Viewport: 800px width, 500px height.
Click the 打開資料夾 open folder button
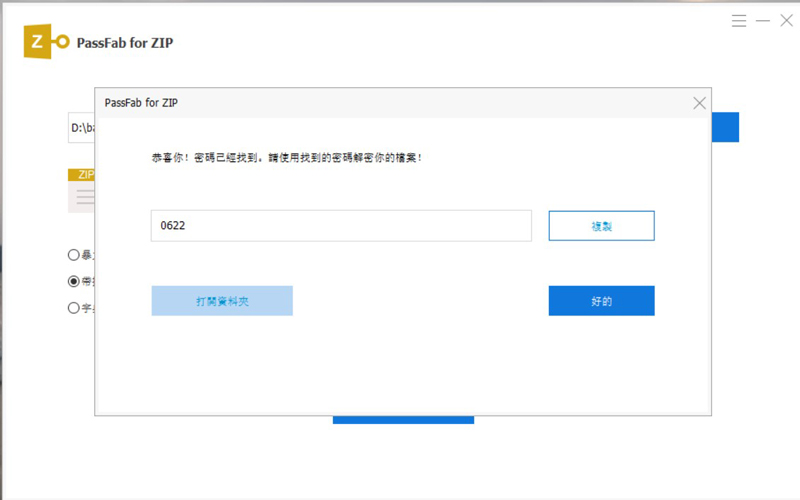tap(222, 301)
